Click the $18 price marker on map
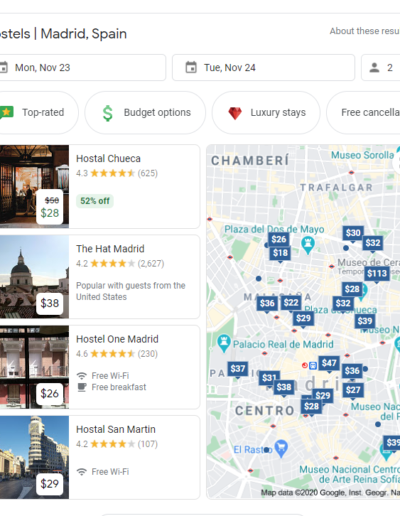The image size is (400, 516). [x=280, y=253]
